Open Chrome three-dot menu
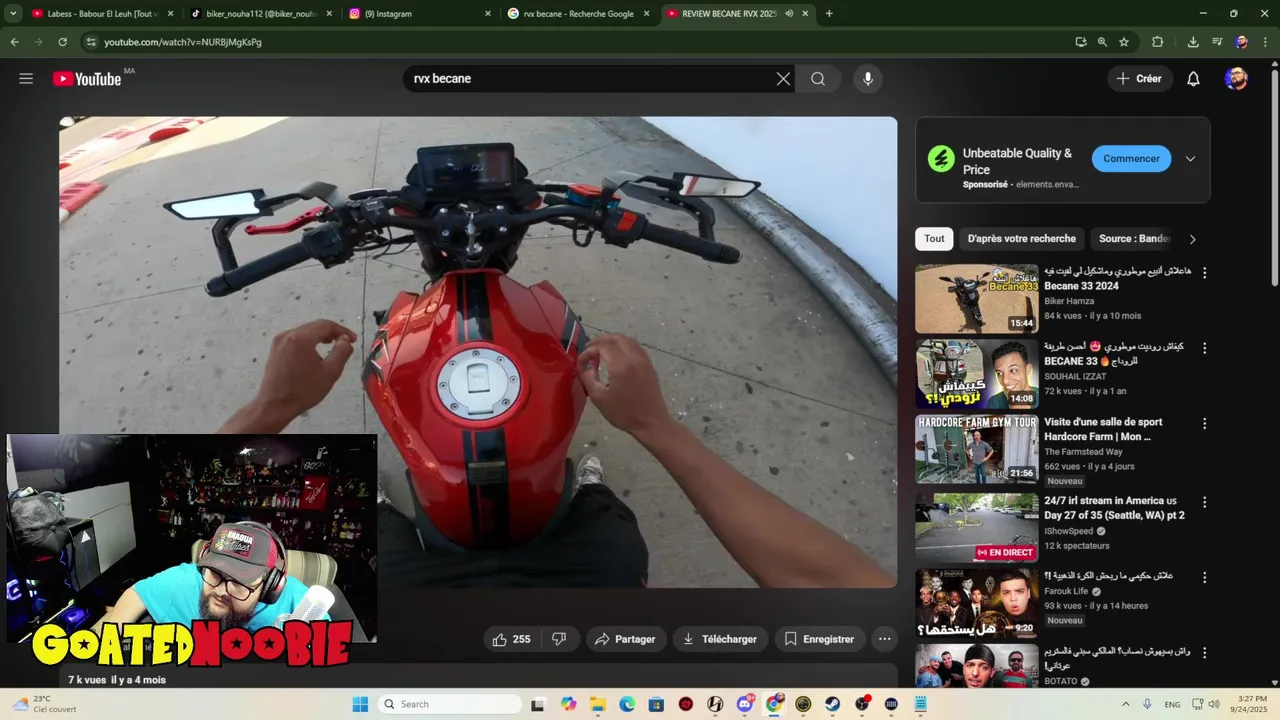The image size is (1280, 720). 1265,42
